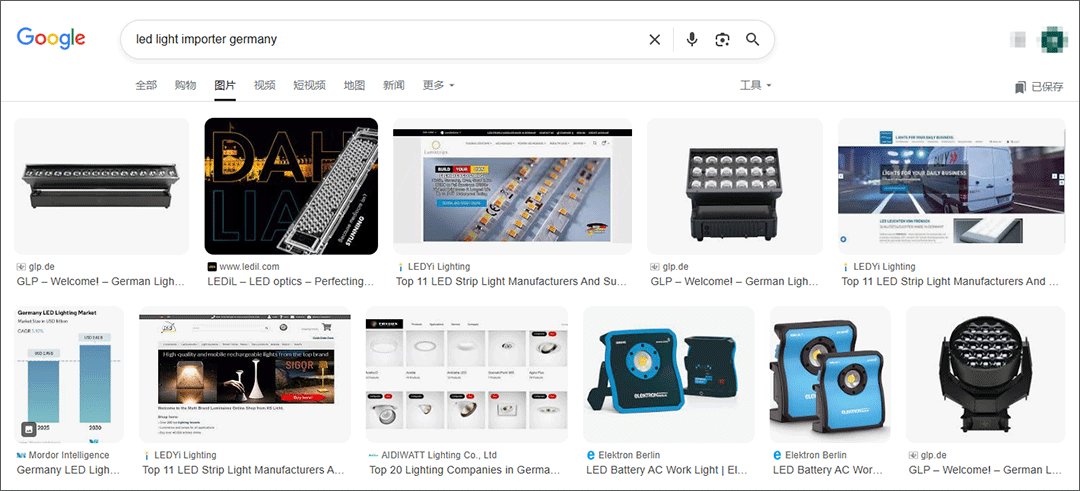1080x491 pixels.
Task: Start voice search with microphone icon
Action: pyautogui.click(x=692, y=39)
